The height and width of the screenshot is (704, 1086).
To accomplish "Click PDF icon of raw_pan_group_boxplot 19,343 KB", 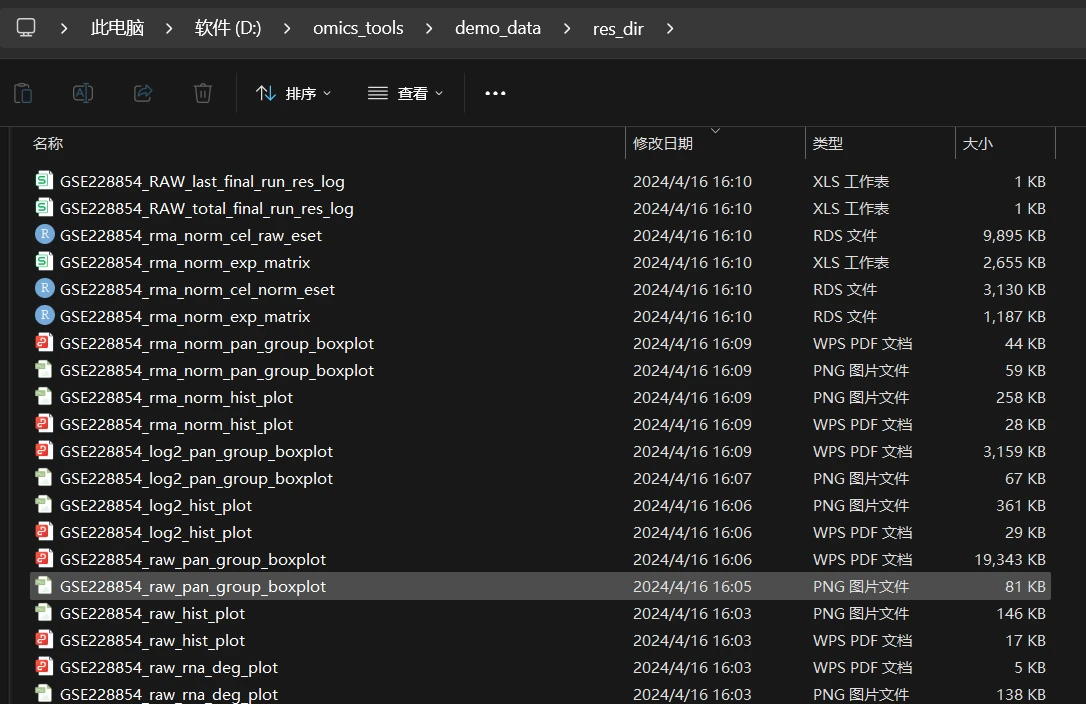I will point(44,558).
